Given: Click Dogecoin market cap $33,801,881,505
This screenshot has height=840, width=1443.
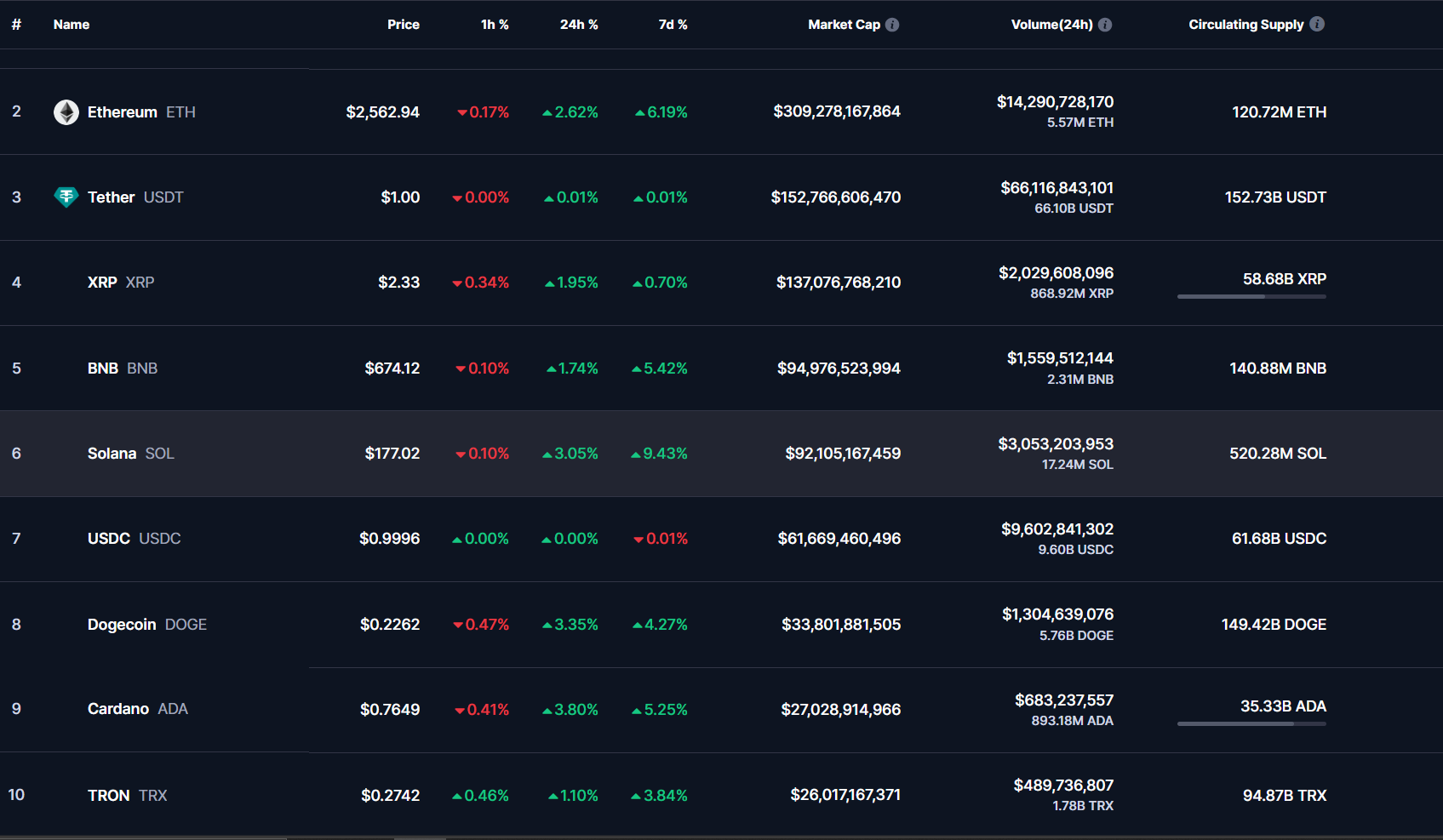Looking at the screenshot, I should [x=841, y=625].
